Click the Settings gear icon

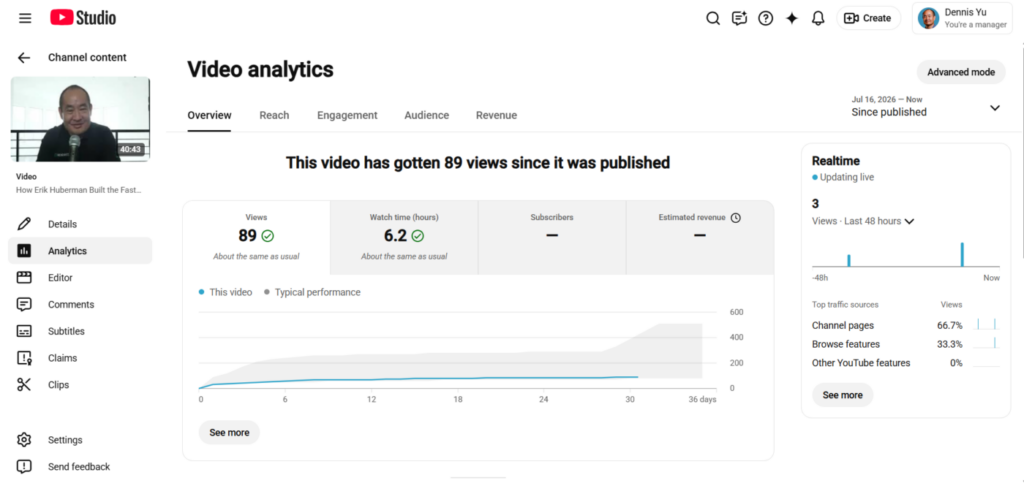(24, 440)
